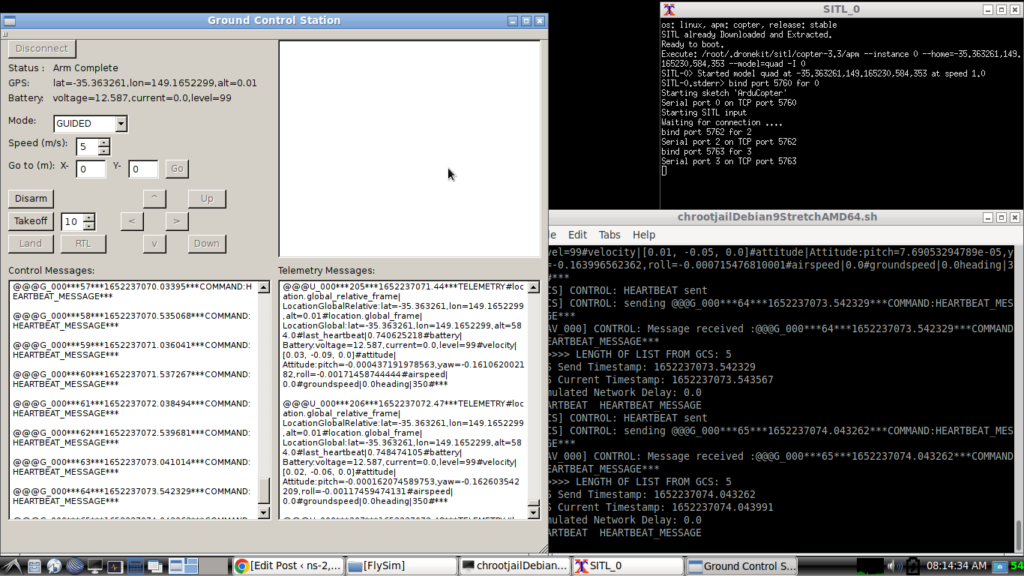Image resolution: width=1024 pixels, height=576 pixels.
Task: Click the blue screen-lock icon in system tray
Action: [999, 565]
